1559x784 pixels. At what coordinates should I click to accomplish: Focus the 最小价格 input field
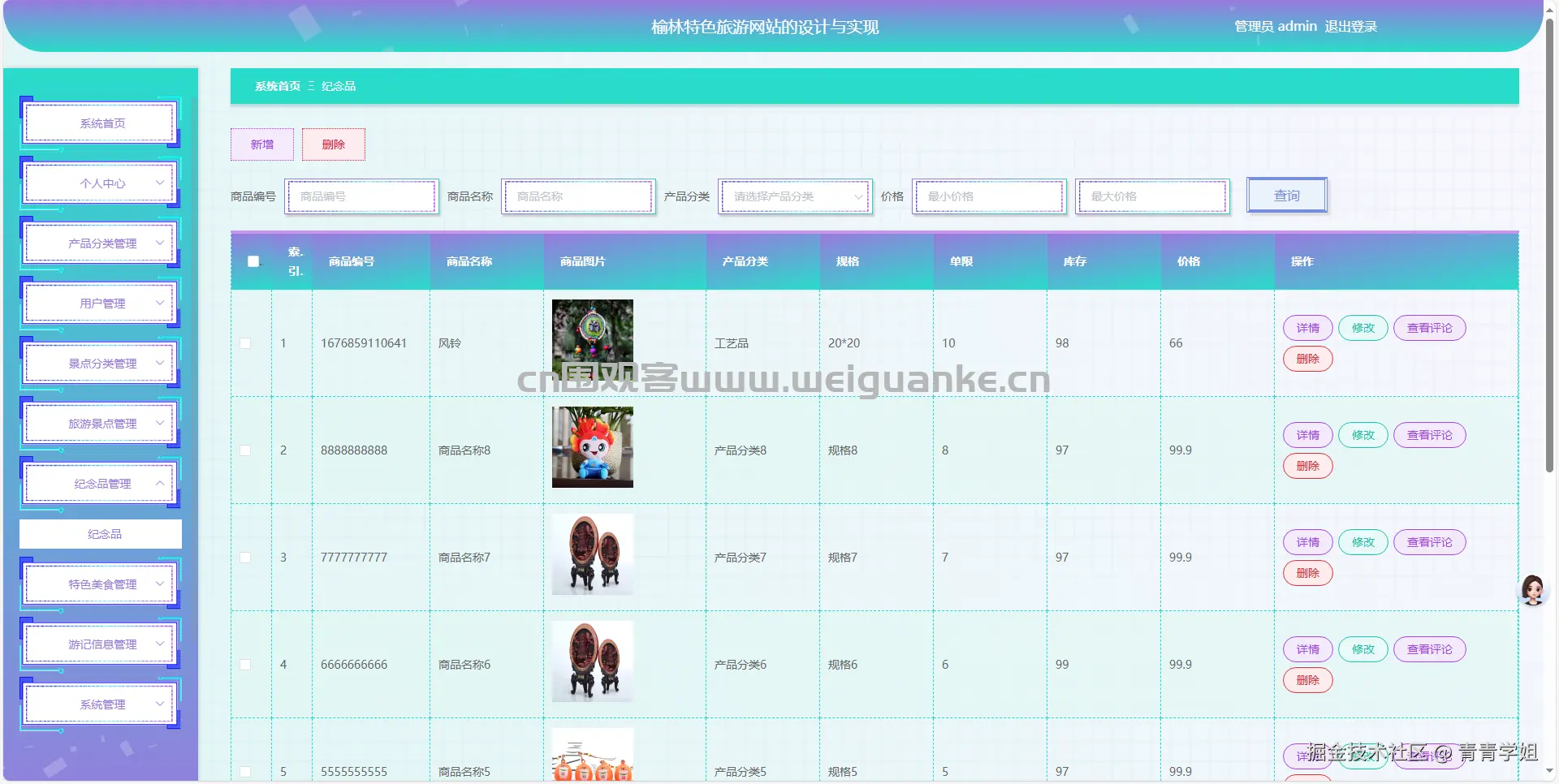pos(989,196)
